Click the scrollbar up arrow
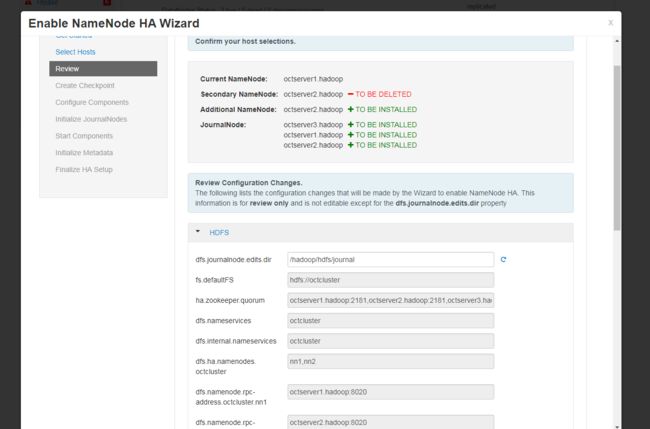The height and width of the screenshot is (429, 650). 617,41
